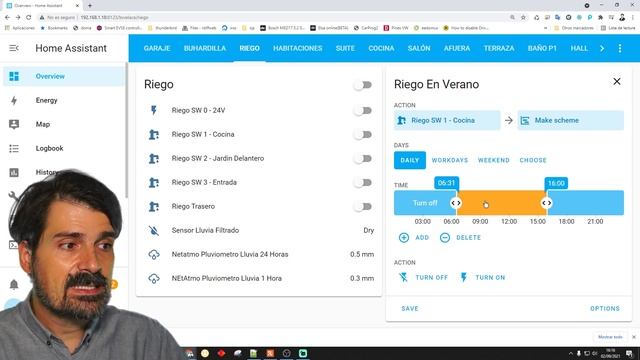
Task: Click the Netatmo Pluviometro Lluvia 24 Horas icon
Action: click(154, 254)
